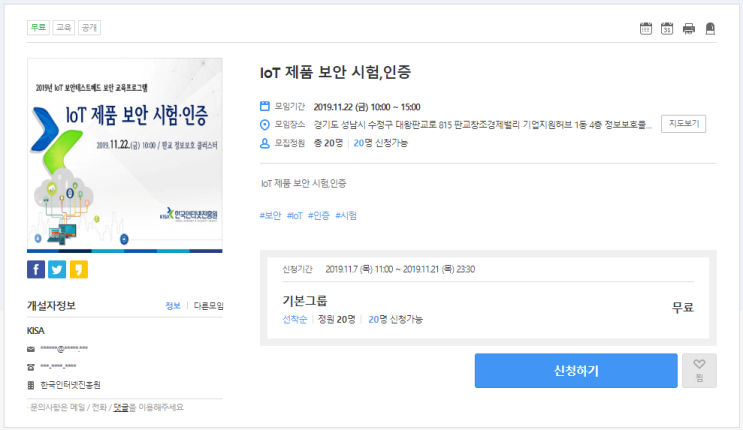
Task: Open the map with 지도보기 button
Action: [683, 124]
